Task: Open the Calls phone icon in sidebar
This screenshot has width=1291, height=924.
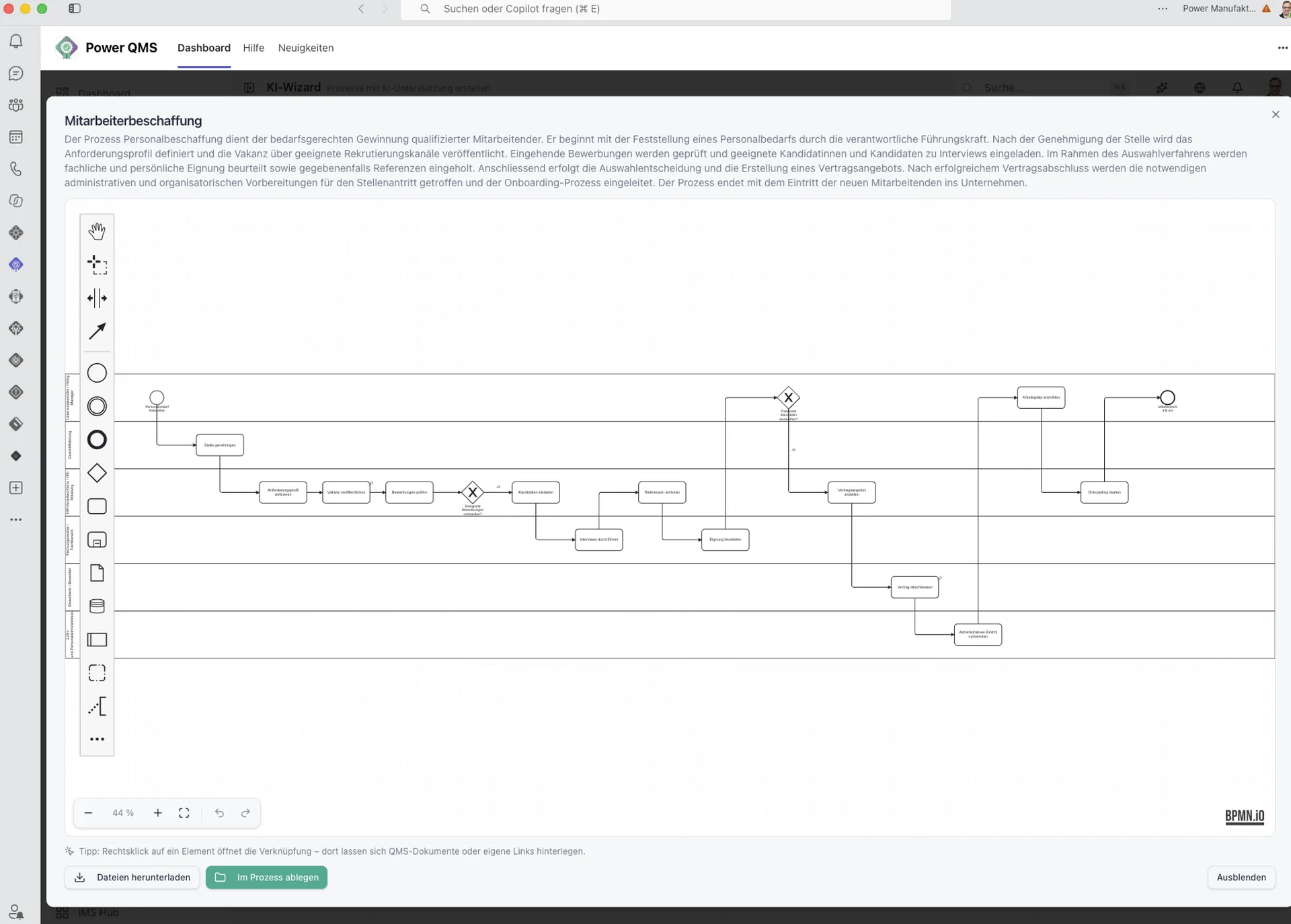Action: (x=16, y=169)
